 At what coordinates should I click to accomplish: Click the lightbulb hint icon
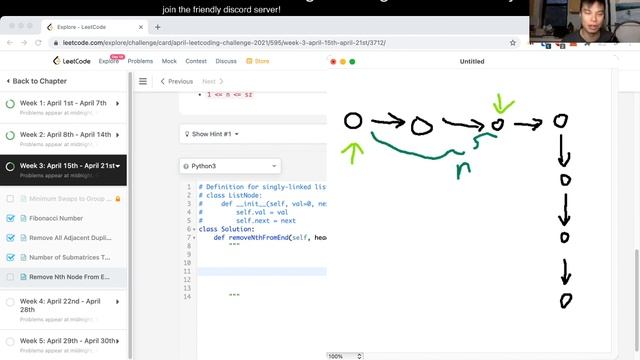[x=187, y=134]
